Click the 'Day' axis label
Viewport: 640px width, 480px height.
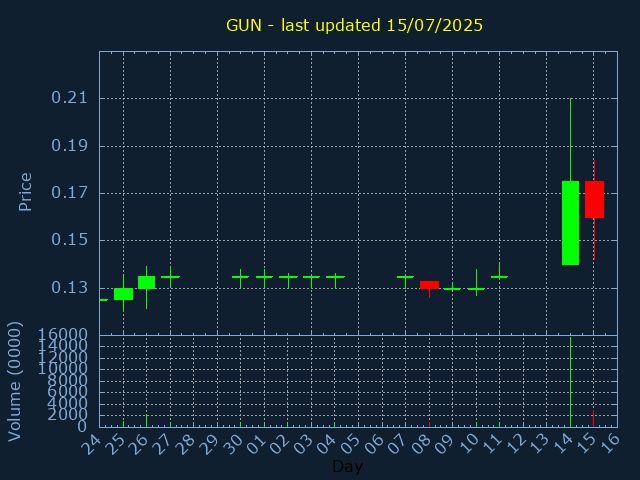pyautogui.click(x=347, y=466)
